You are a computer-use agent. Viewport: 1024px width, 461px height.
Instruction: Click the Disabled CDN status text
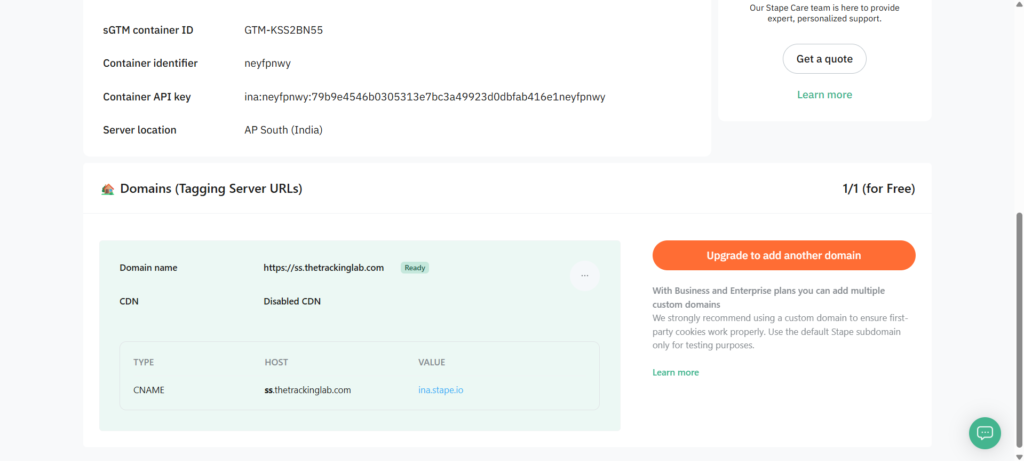(x=292, y=301)
